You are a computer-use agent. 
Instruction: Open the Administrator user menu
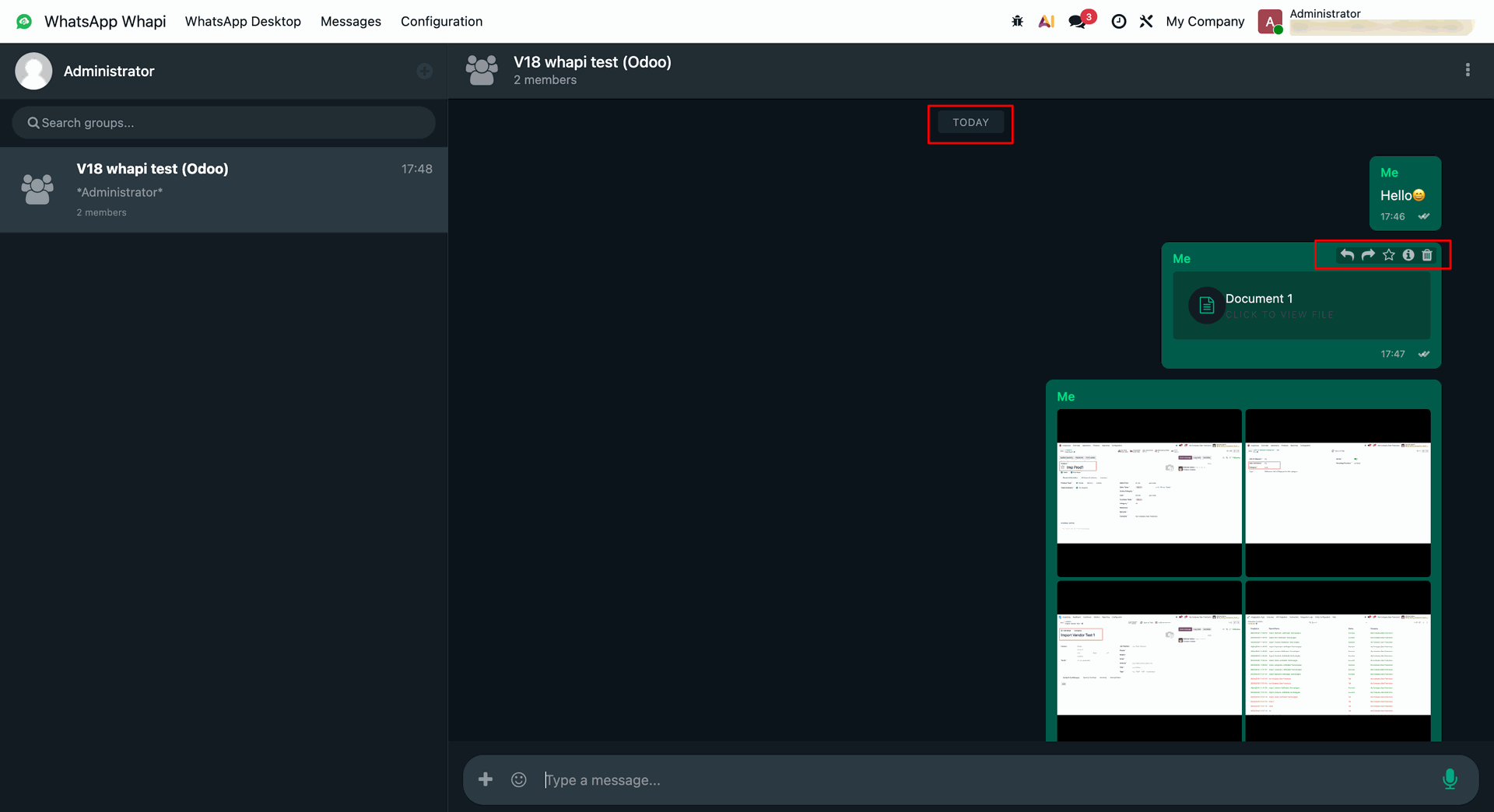[x=1366, y=22]
